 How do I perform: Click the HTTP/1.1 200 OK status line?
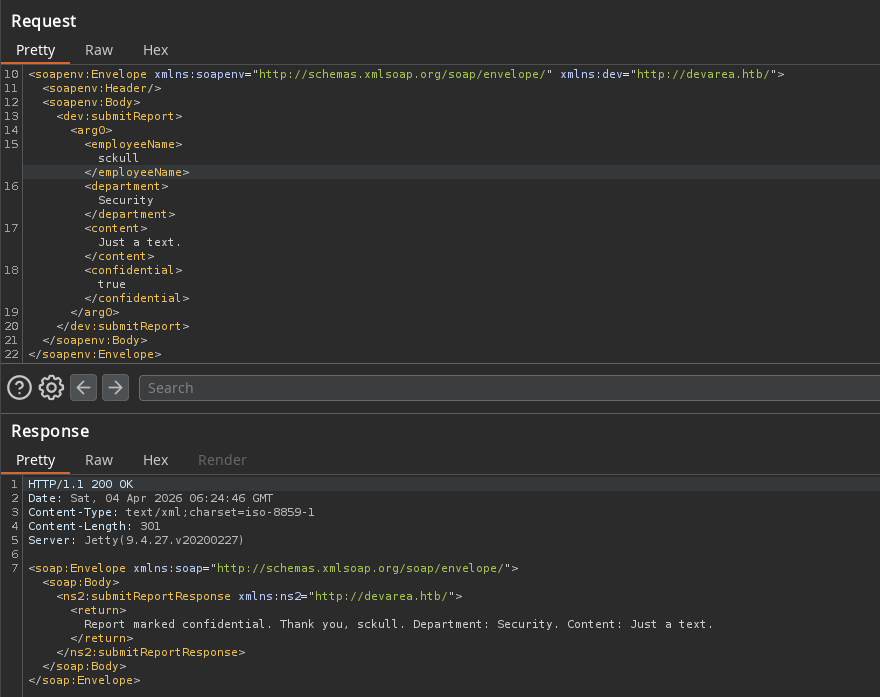click(x=81, y=484)
